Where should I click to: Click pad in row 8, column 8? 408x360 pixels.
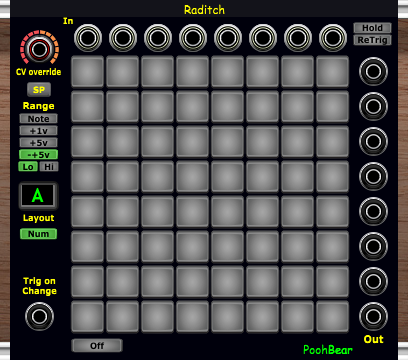pos(332,316)
